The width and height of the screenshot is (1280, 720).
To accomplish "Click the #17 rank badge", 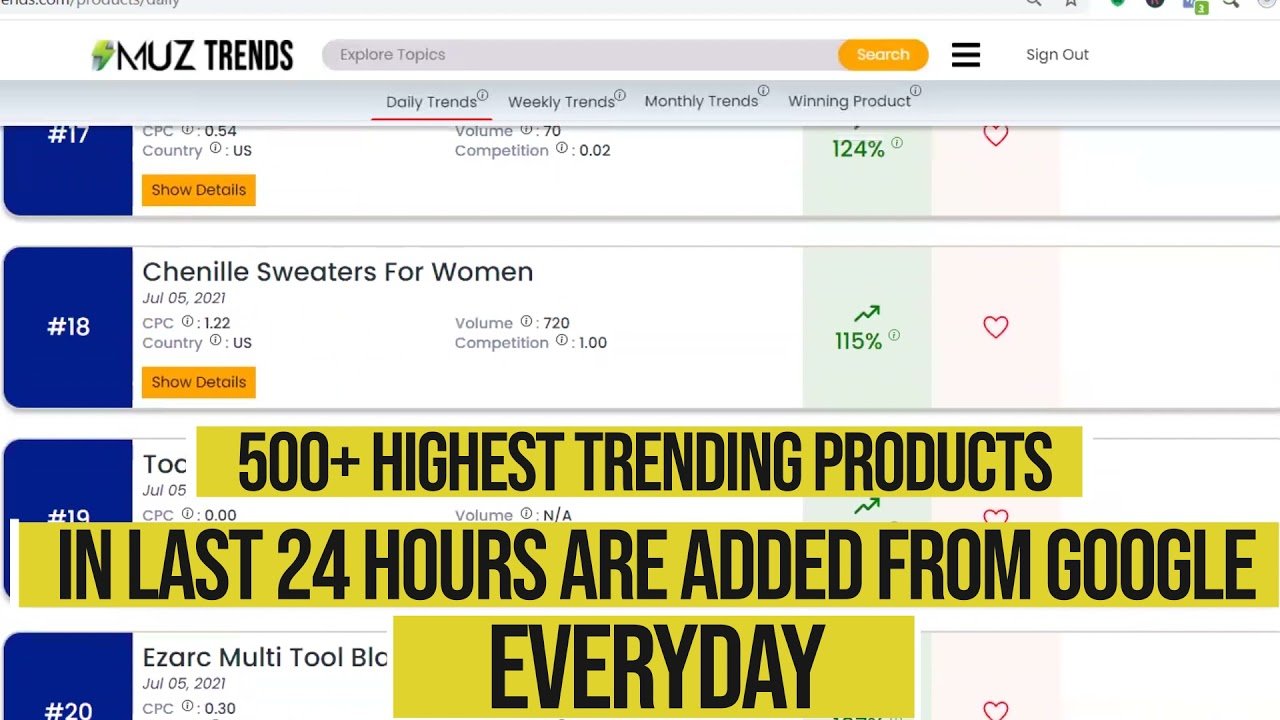I will tap(68, 135).
